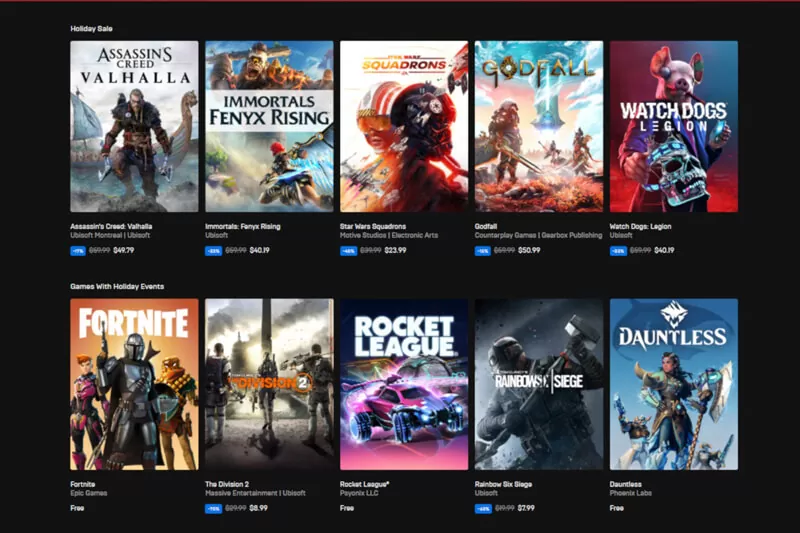Click the blue discount badge for Rainbow Six Siege
800x533 pixels.
(483, 509)
